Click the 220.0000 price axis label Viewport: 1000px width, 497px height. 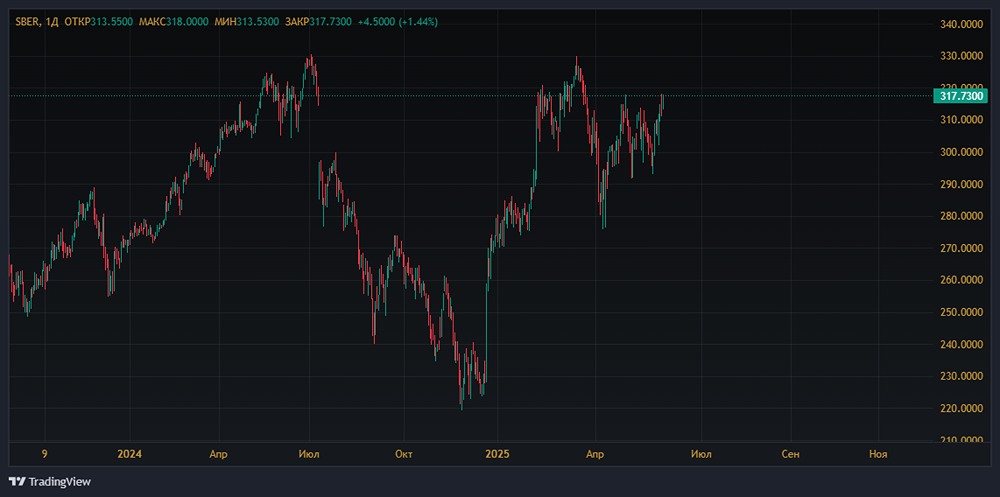pyautogui.click(x=964, y=408)
